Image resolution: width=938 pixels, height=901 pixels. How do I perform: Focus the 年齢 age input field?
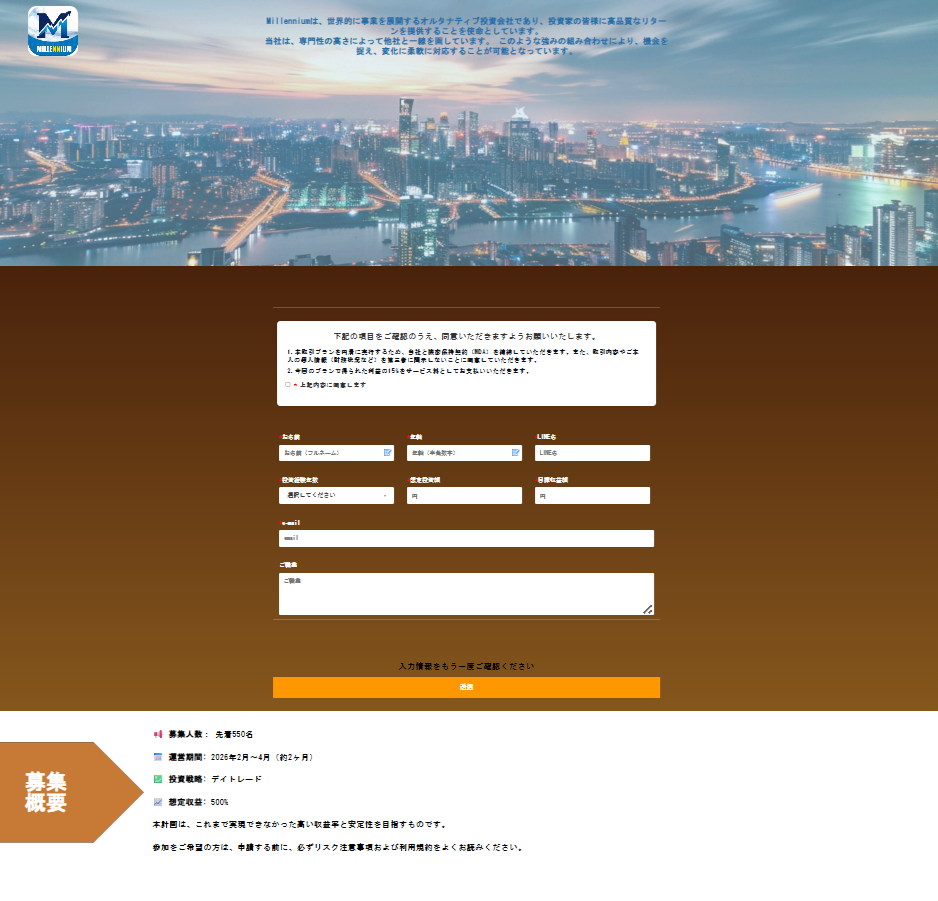(458, 453)
